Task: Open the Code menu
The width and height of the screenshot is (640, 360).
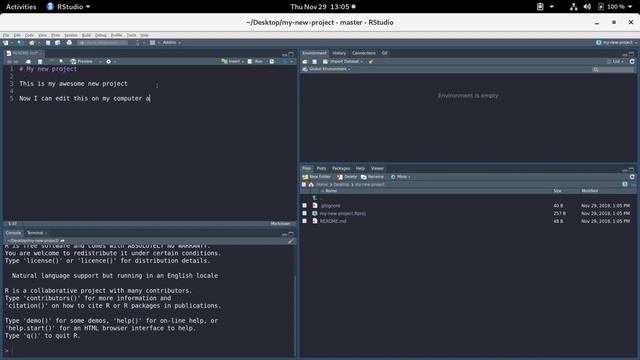Action: (29, 35)
